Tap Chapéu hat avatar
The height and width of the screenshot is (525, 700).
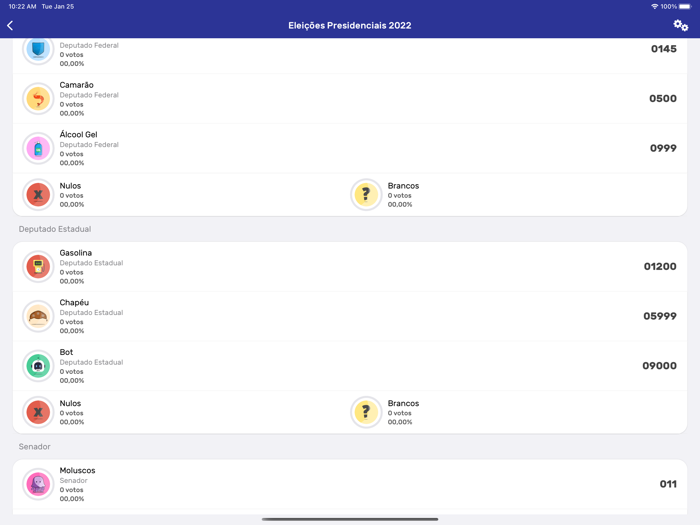[38, 316]
